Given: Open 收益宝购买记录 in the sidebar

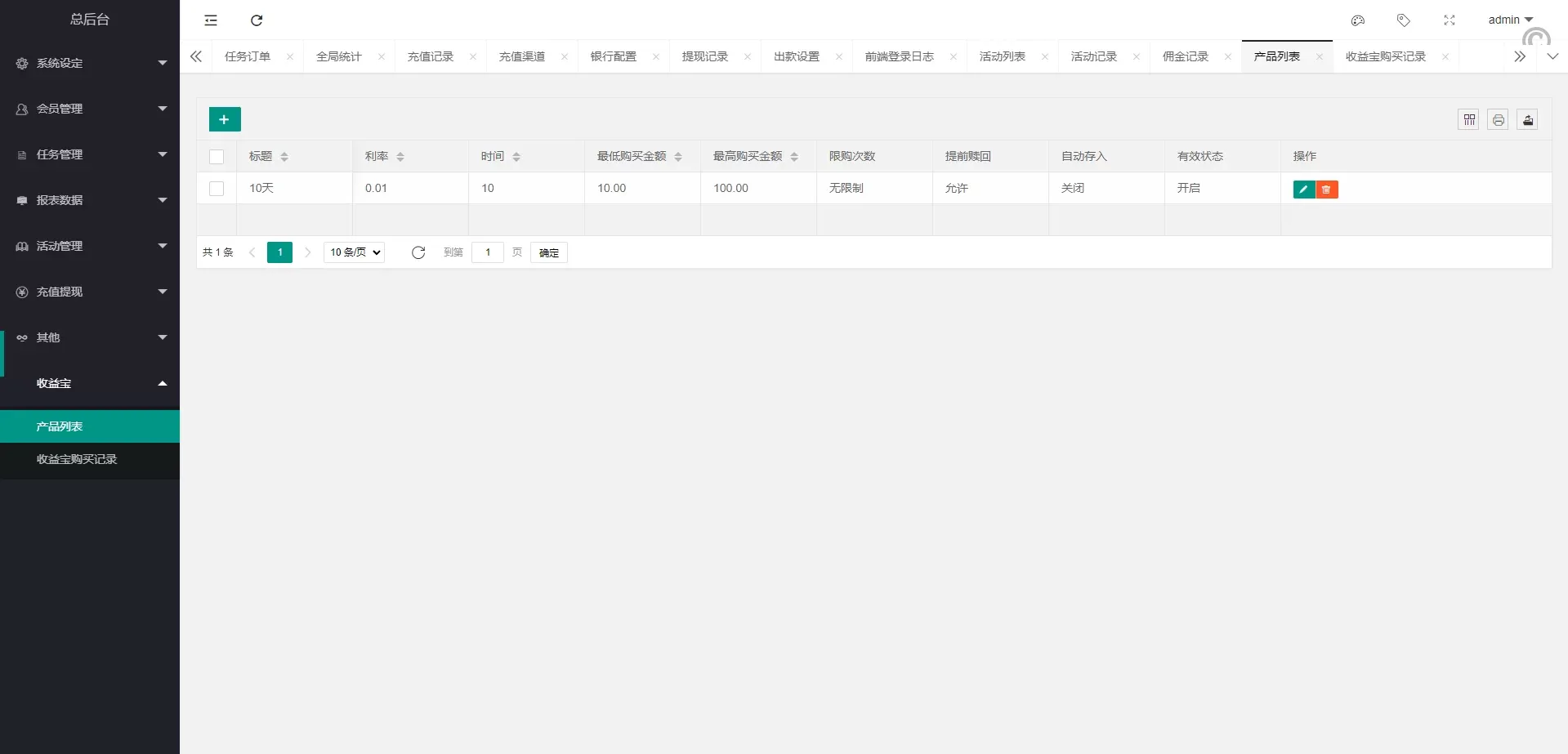Looking at the screenshot, I should pyautogui.click(x=77, y=459).
